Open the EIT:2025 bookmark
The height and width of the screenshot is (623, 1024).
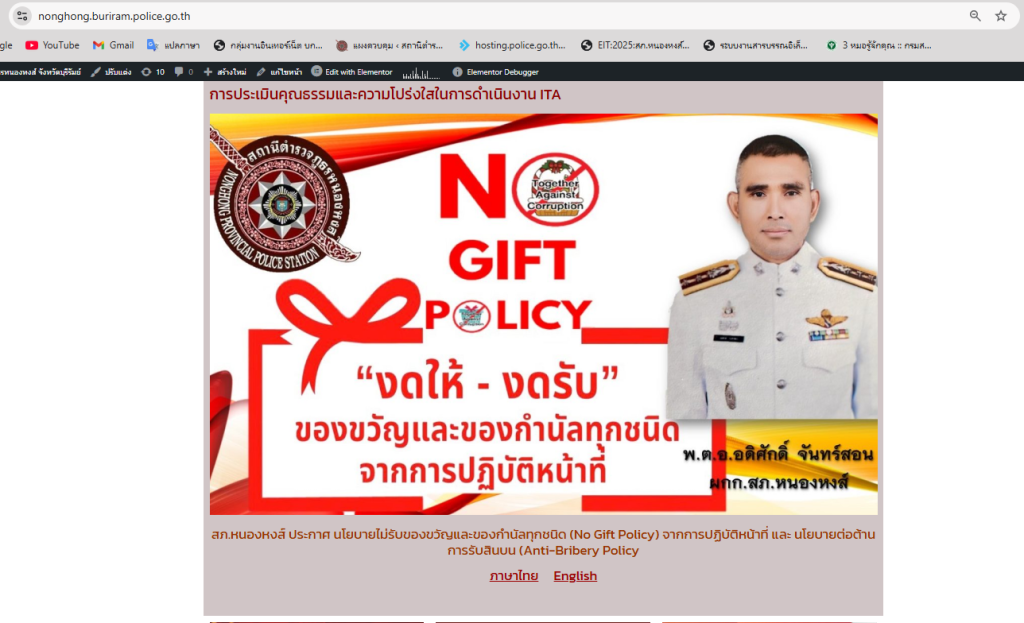[x=635, y=45]
